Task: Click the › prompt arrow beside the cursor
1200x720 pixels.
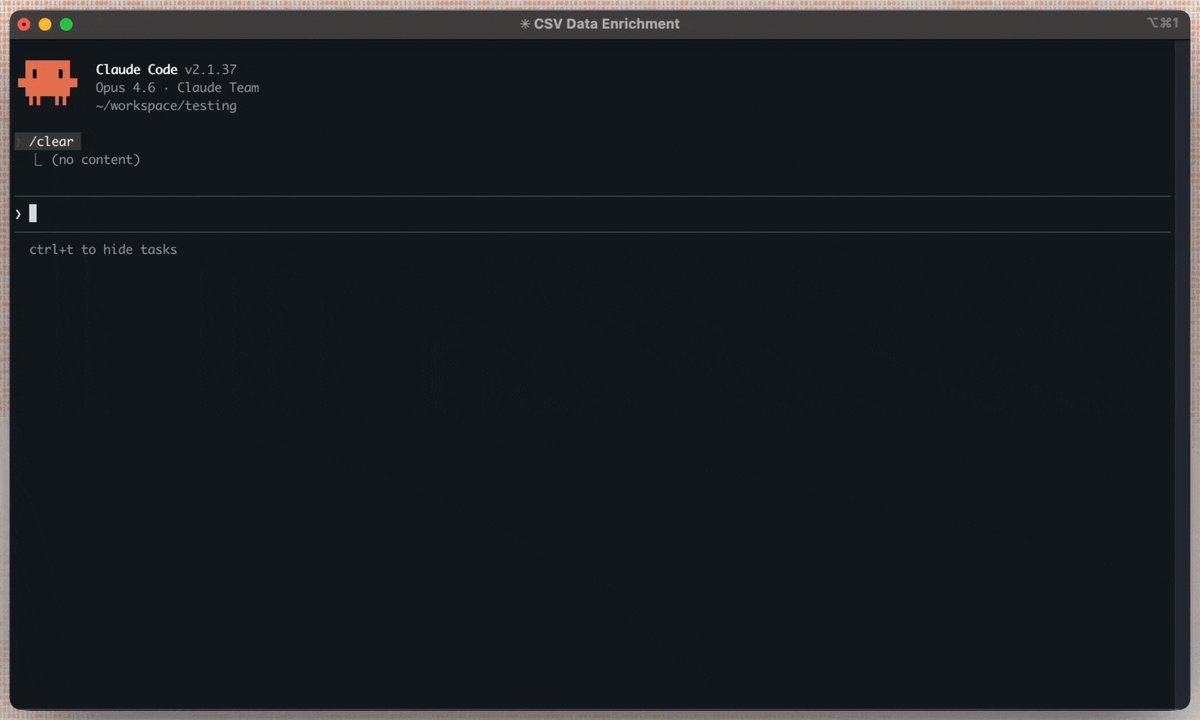Action: pos(17,213)
